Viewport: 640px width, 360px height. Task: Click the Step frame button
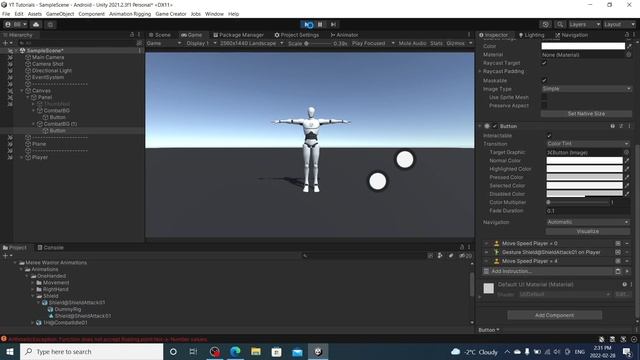coord(333,24)
